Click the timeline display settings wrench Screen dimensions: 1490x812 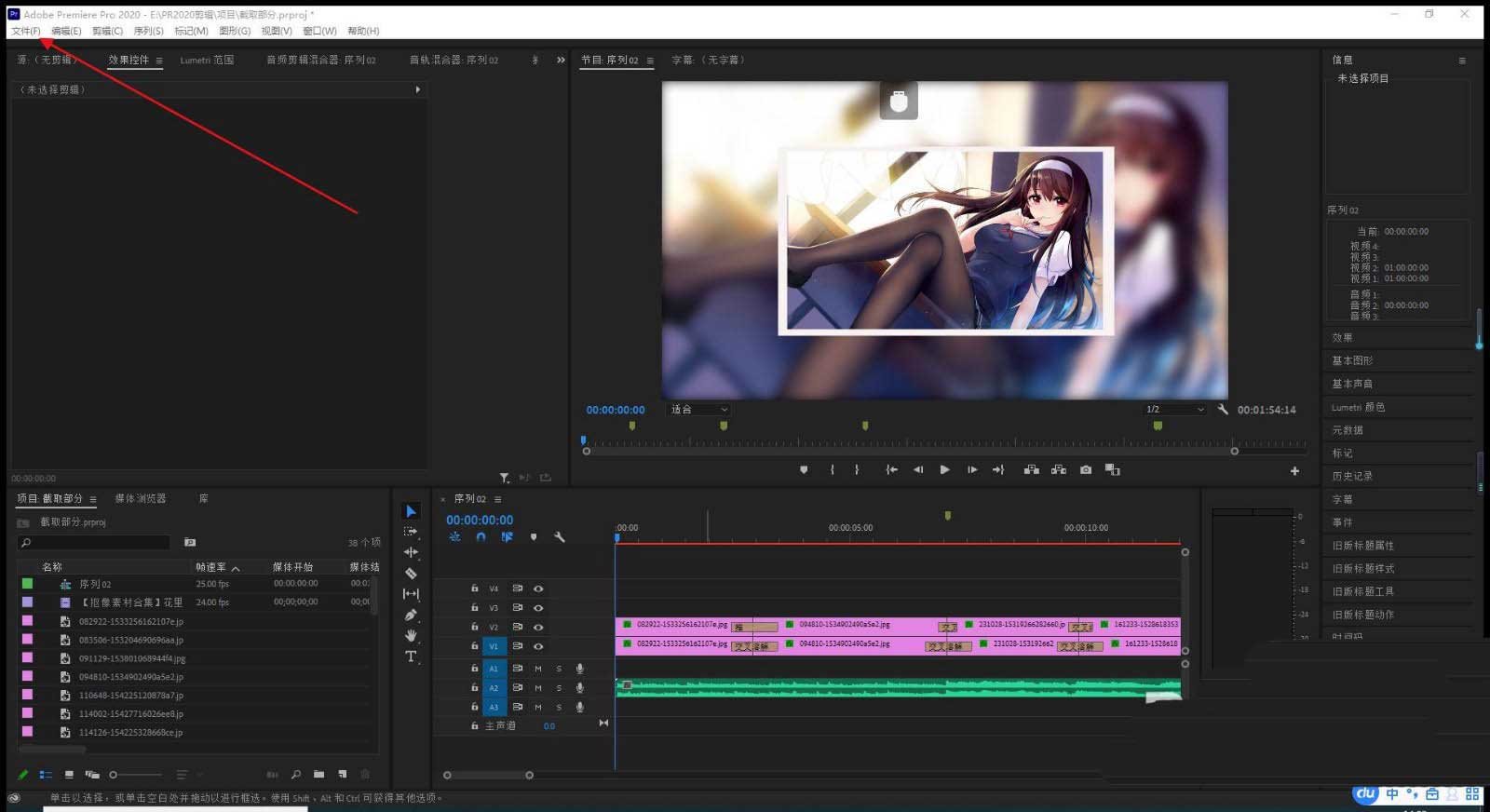[560, 537]
